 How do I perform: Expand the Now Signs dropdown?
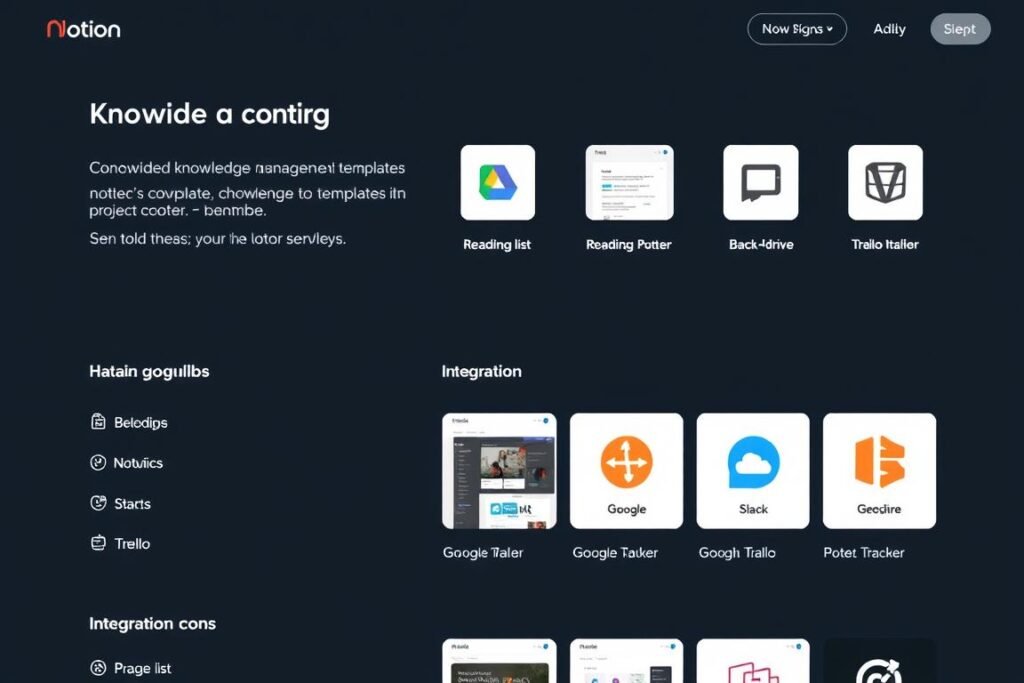click(796, 29)
